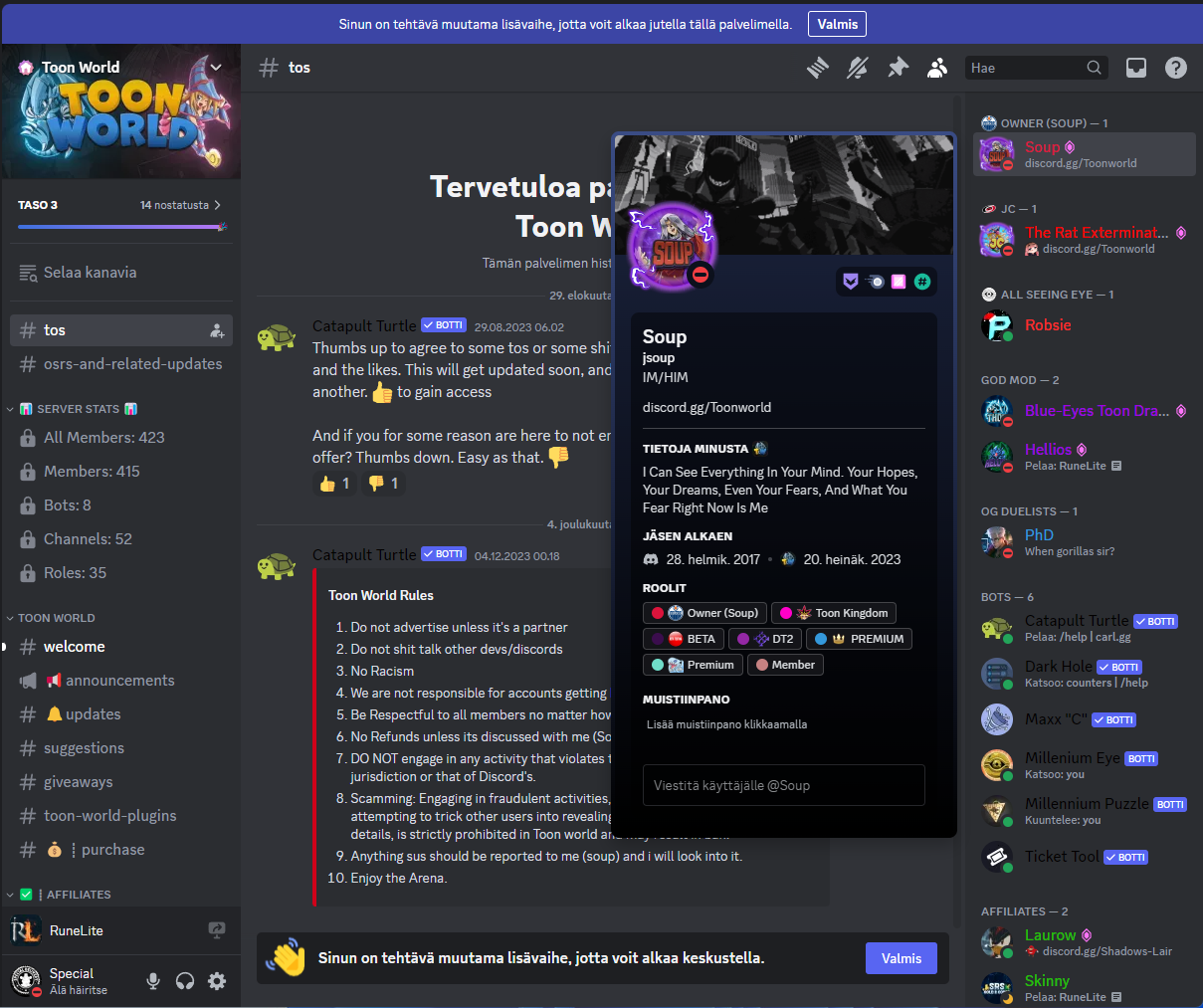1203x1008 pixels.
Task: Click the DT2 role chip
Action: pos(765,639)
